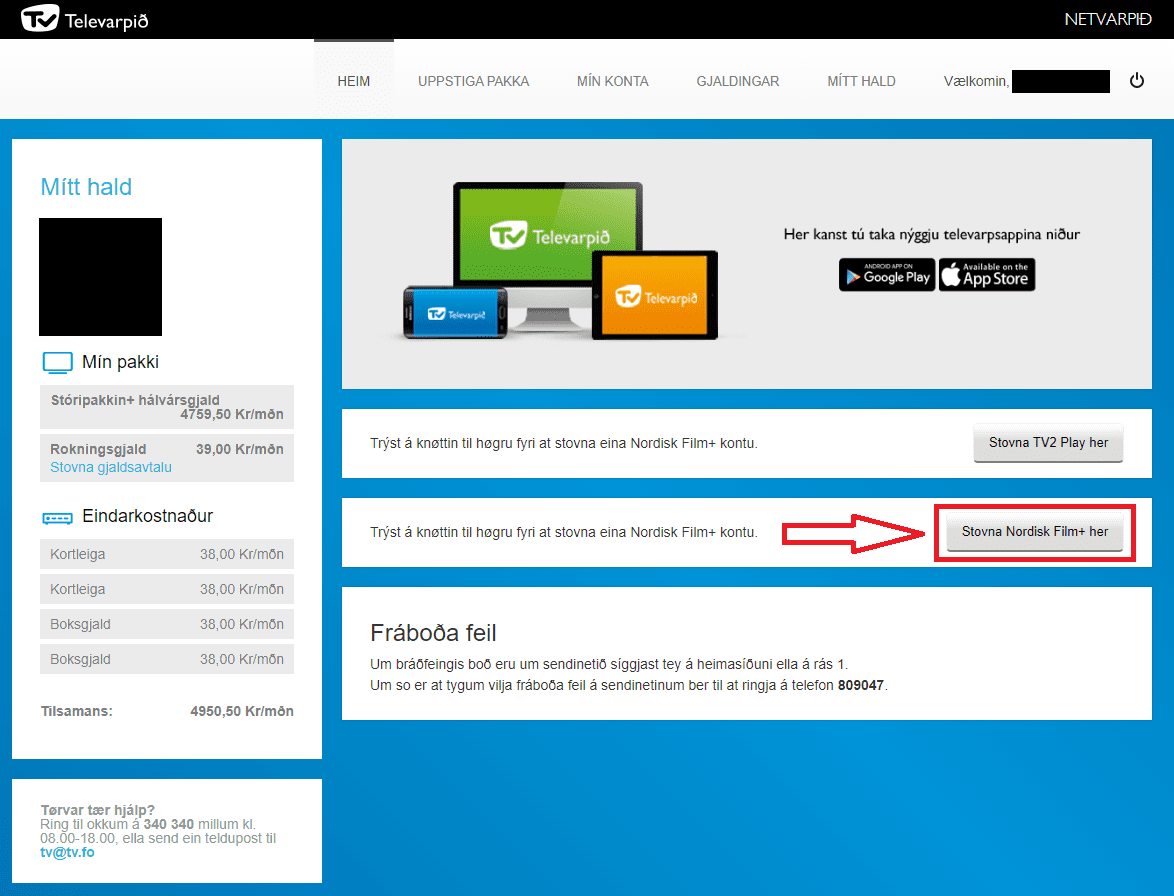Click the devices promo image
This screenshot has width=1174, height=896.
click(x=560, y=260)
